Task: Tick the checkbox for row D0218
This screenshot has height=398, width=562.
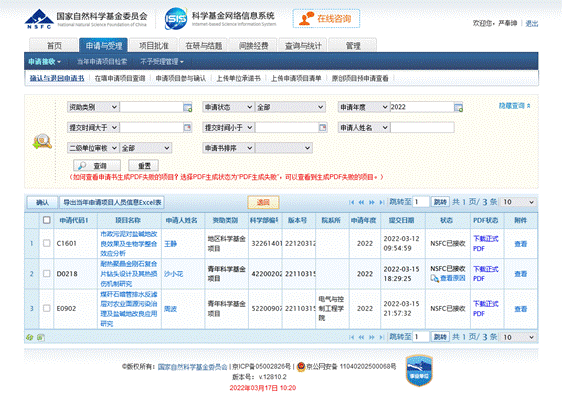Action: click(47, 274)
